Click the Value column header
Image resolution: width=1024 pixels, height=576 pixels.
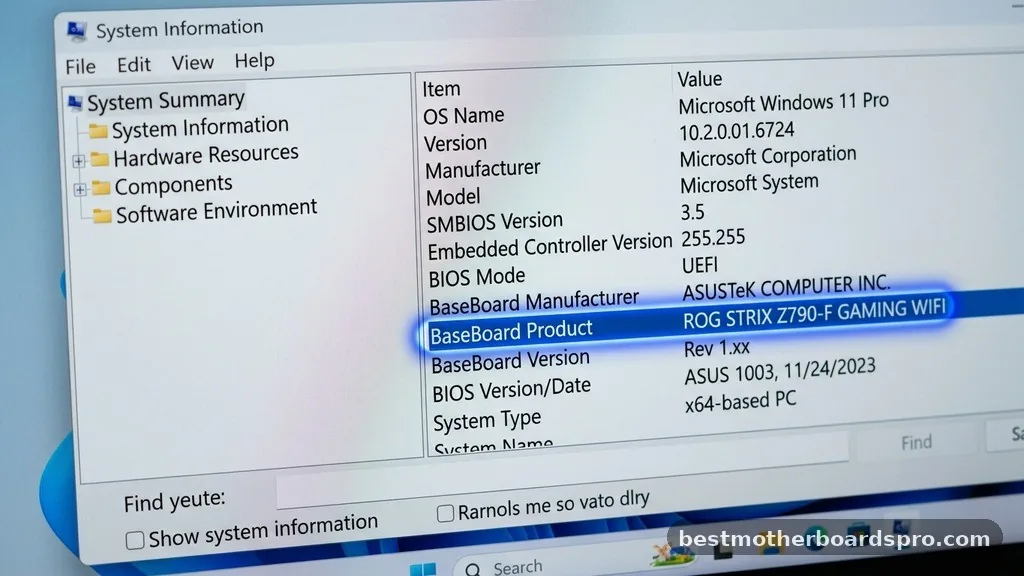[699, 79]
